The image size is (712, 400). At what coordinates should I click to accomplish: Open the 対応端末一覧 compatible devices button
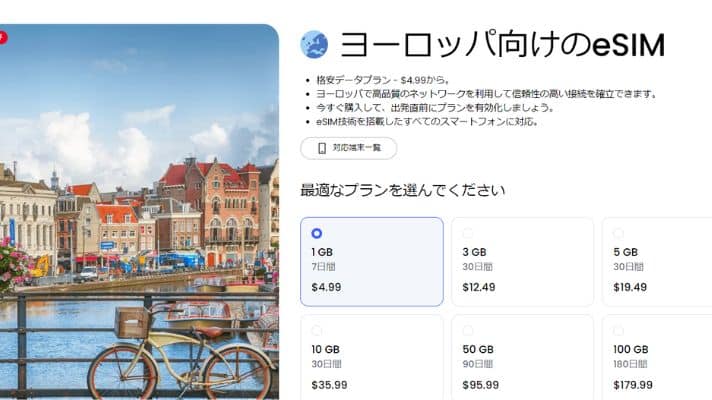pos(349,148)
